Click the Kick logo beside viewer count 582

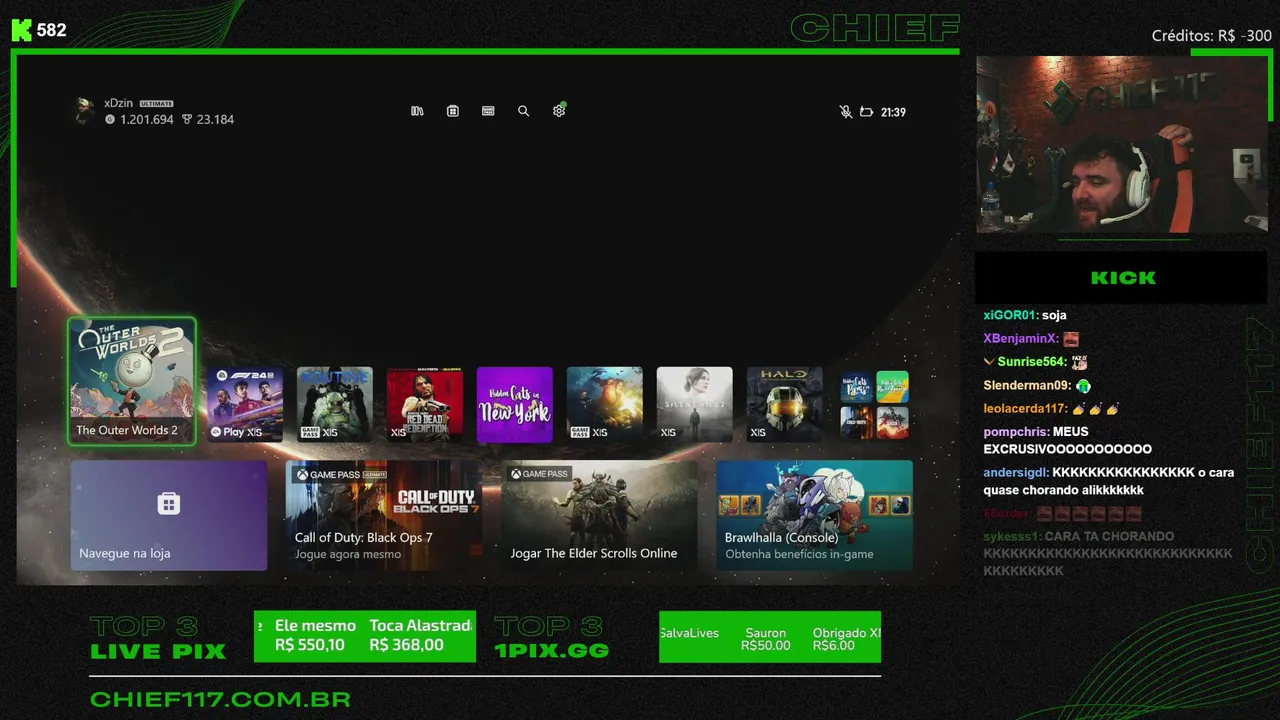point(21,30)
